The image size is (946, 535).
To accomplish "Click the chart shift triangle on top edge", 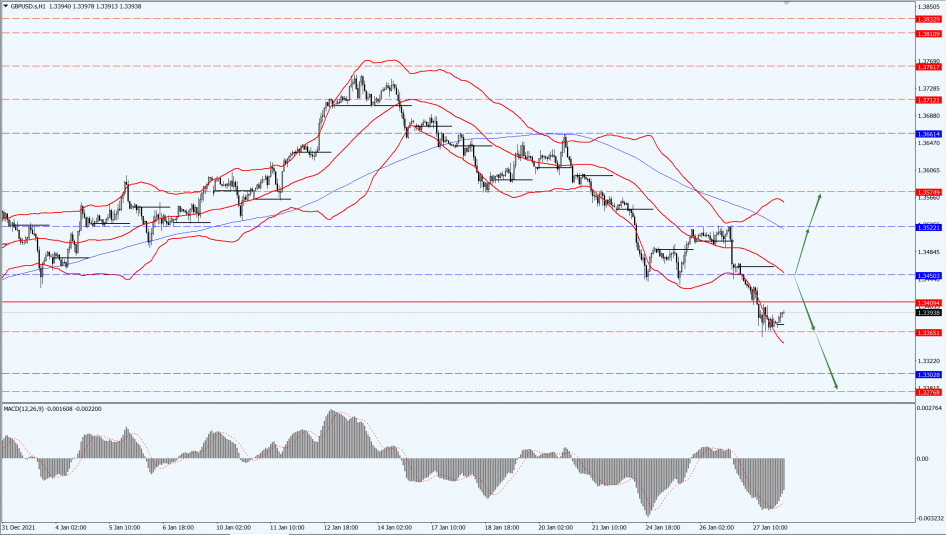I will [786, 4].
